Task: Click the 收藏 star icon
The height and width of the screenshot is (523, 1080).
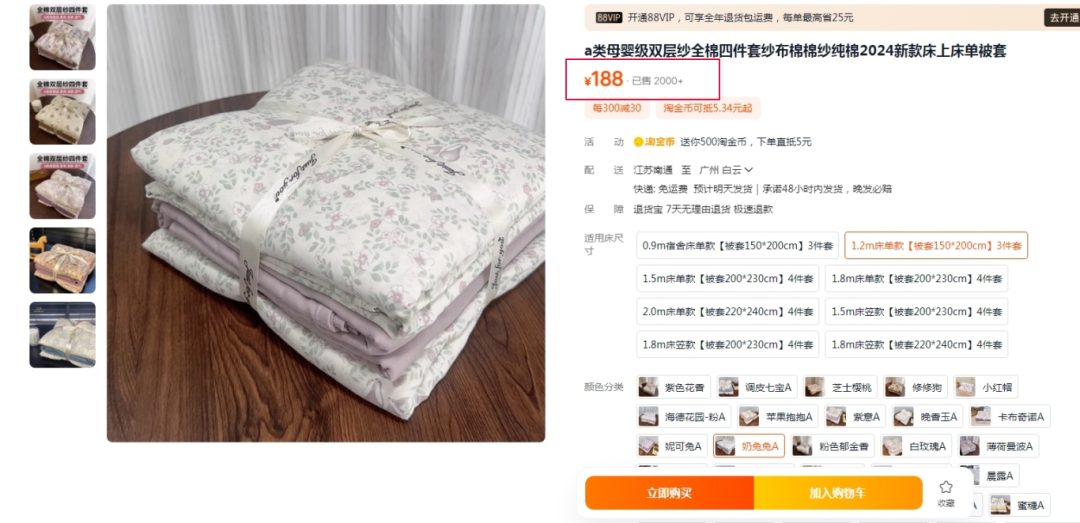Action: 946,487
